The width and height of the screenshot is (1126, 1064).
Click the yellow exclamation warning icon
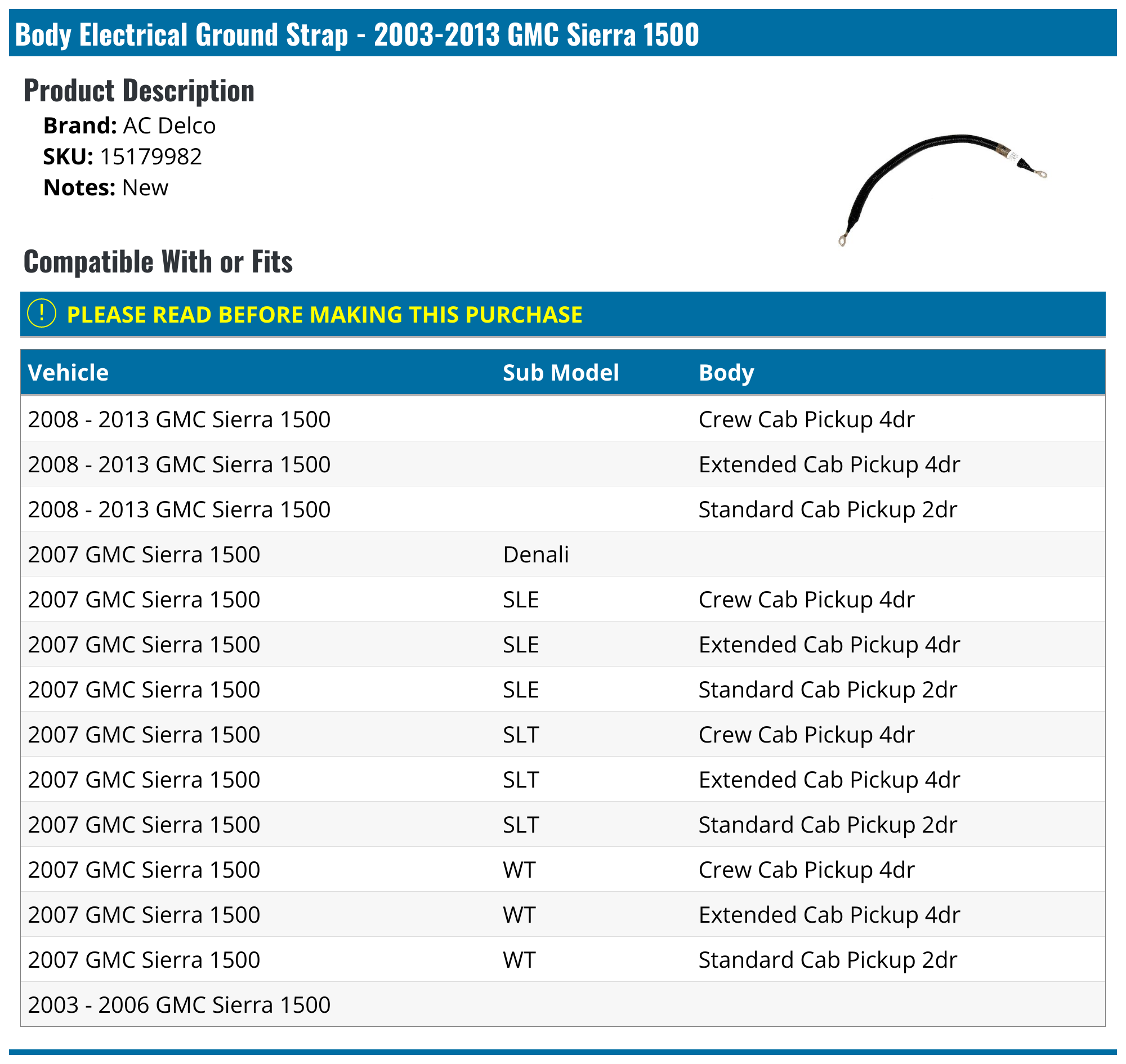tap(42, 314)
